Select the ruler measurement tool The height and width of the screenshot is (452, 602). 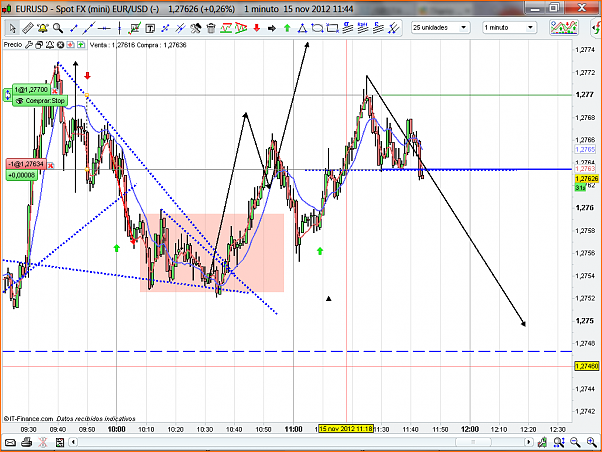[x=27, y=28]
